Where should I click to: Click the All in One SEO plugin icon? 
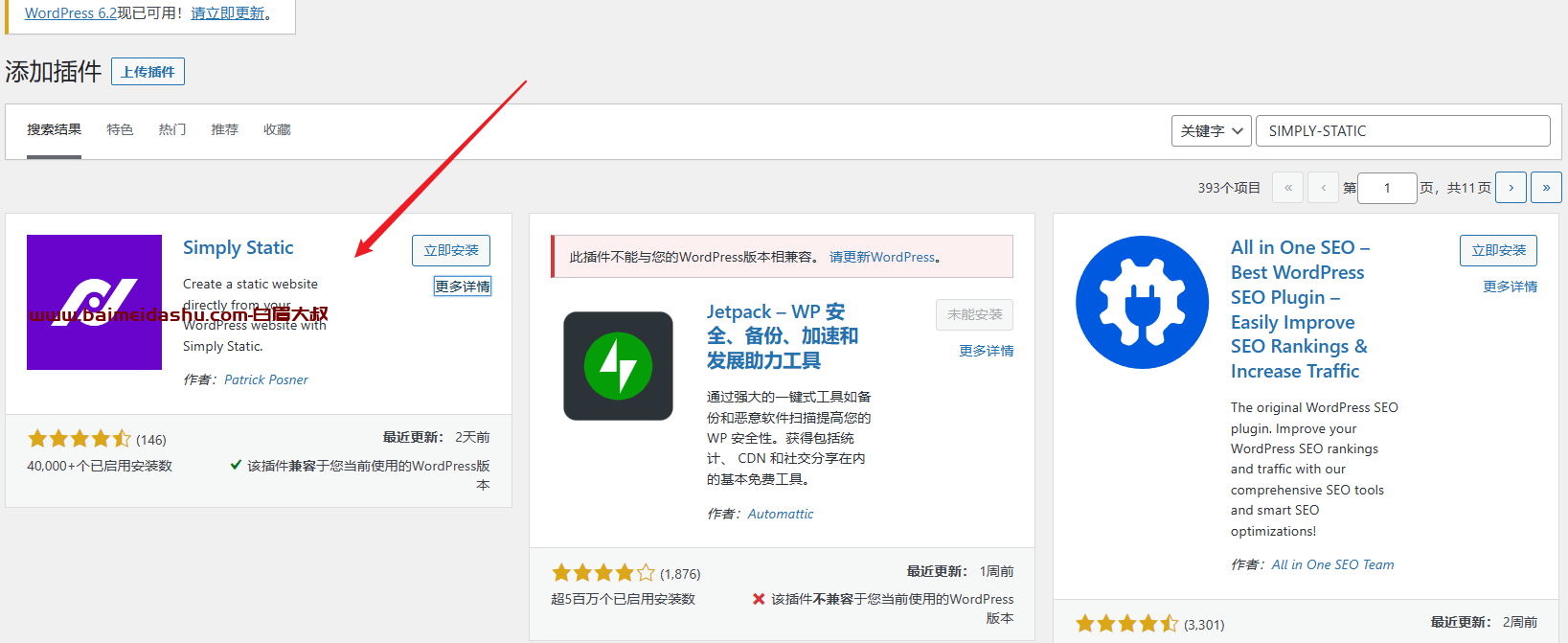click(1142, 302)
